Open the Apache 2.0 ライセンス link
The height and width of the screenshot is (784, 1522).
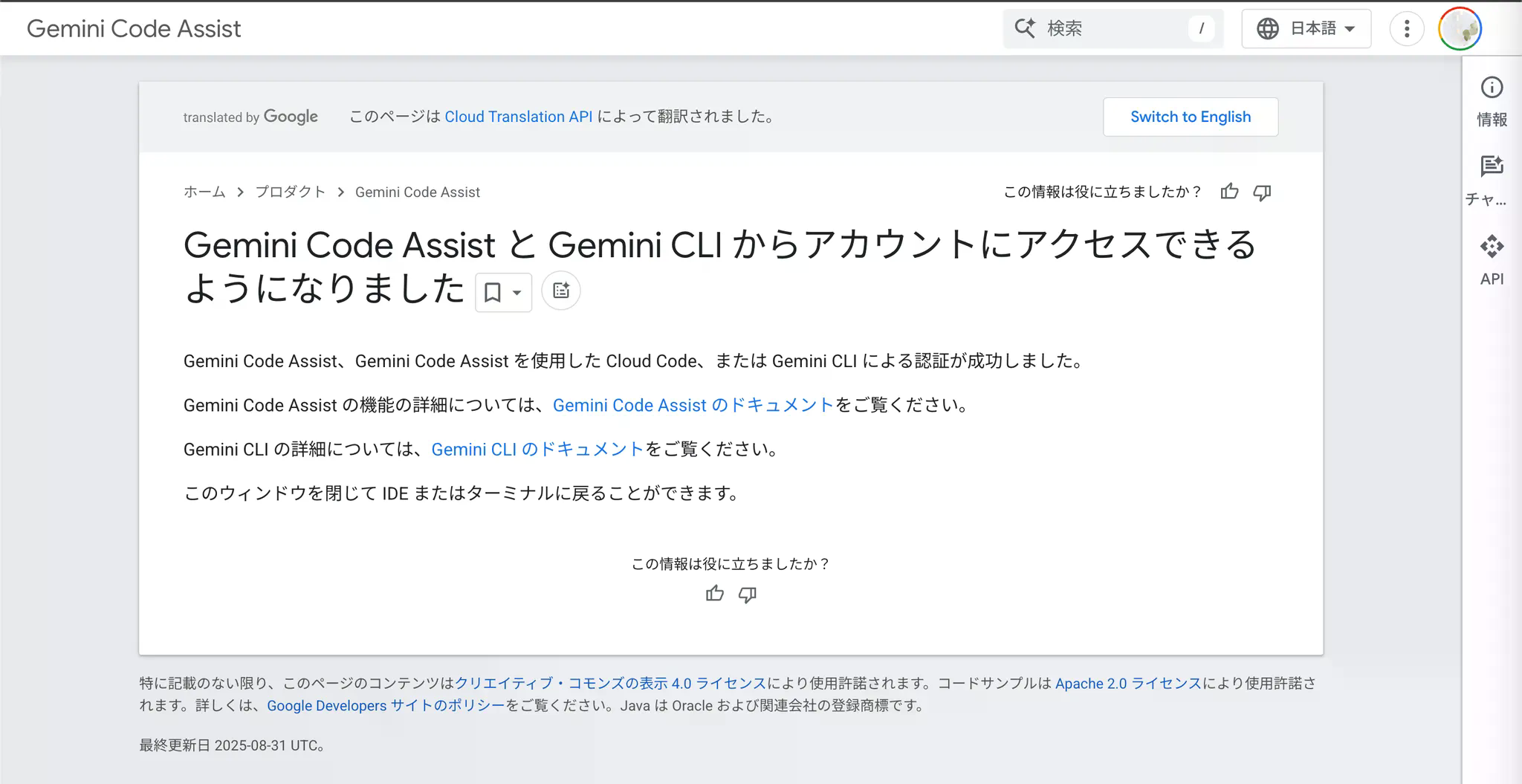1128,683
